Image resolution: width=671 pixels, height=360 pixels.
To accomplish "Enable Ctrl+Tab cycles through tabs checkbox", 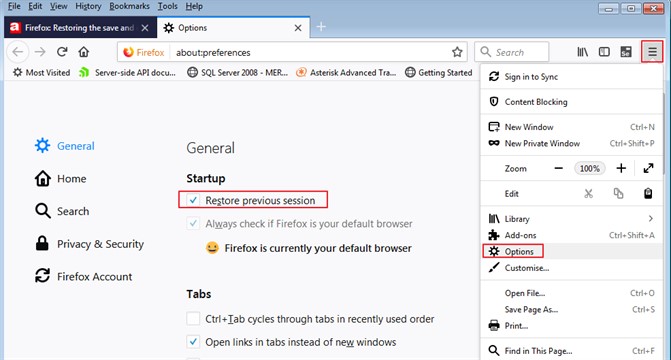I will click(x=193, y=319).
